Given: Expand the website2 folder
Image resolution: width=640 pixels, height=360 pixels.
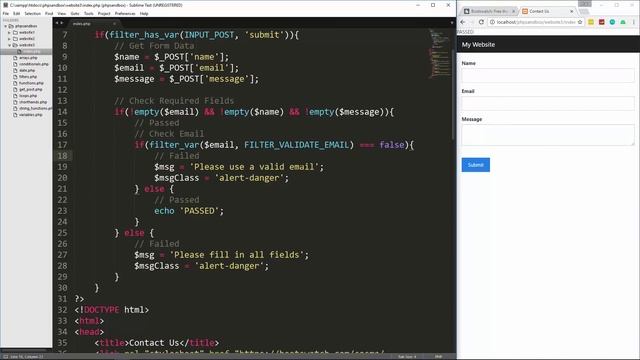Looking at the screenshot, I should [x=9, y=39].
